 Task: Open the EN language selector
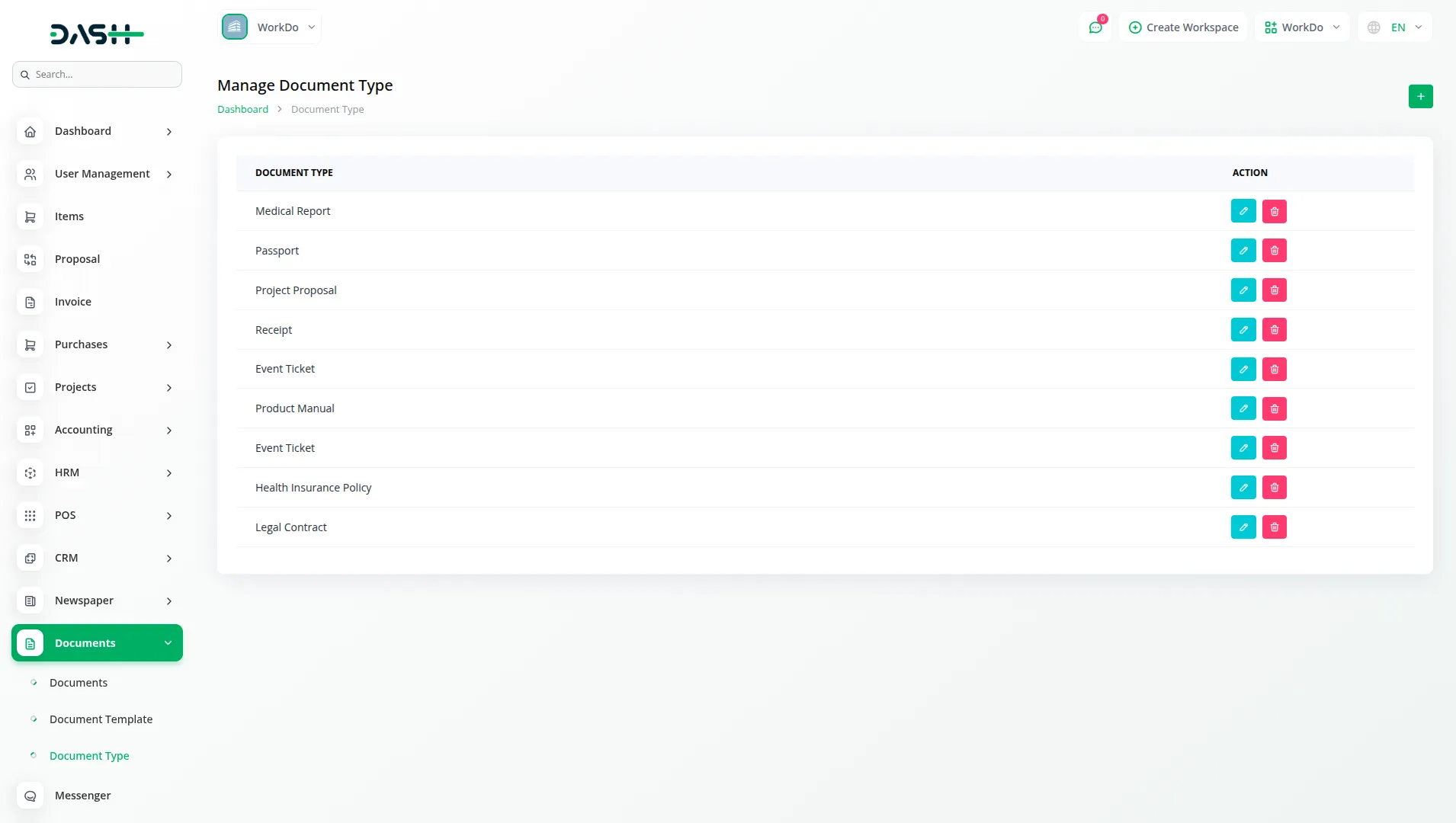(x=1394, y=27)
